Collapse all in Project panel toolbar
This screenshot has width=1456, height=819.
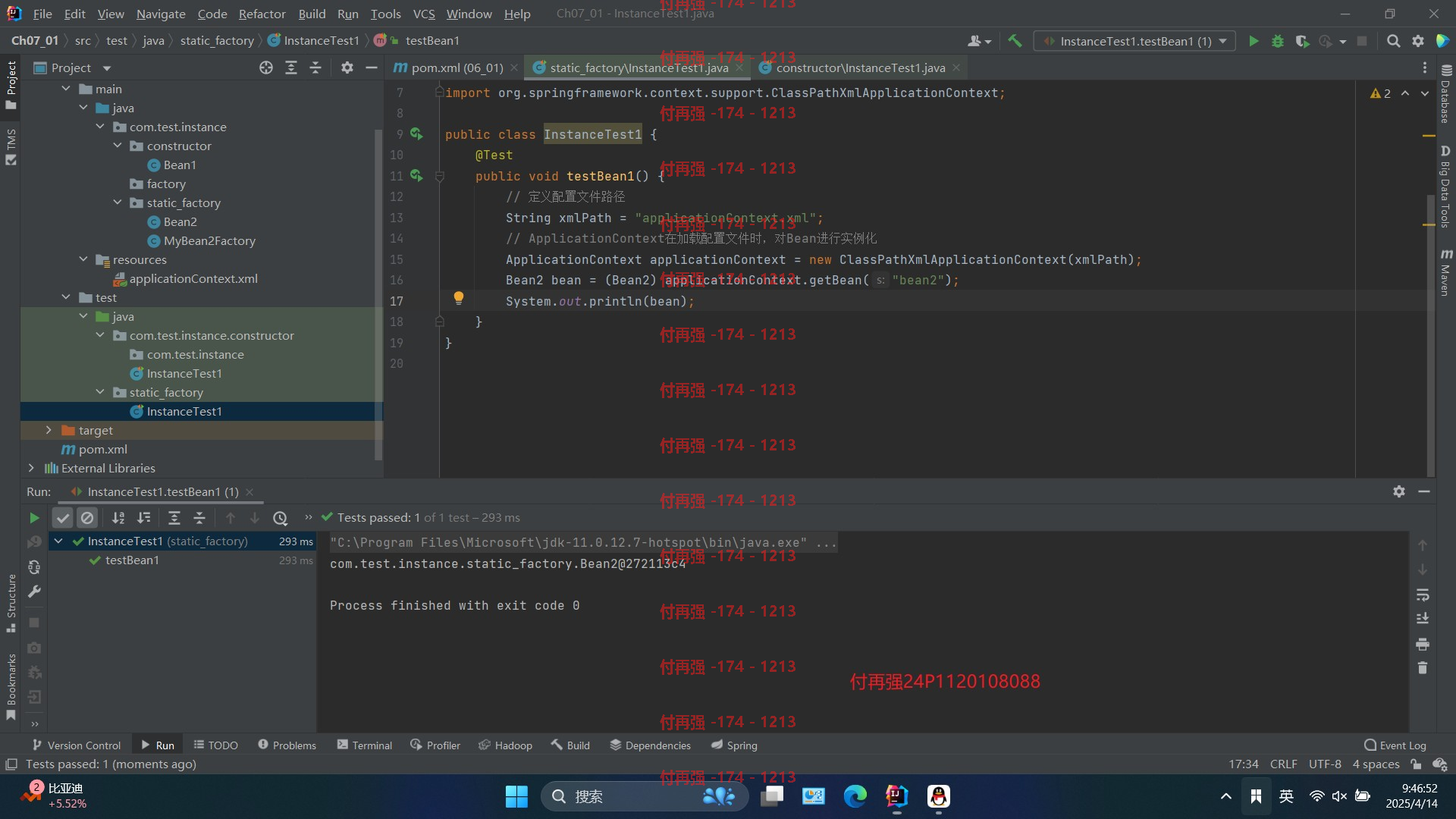(x=315, y=67)
